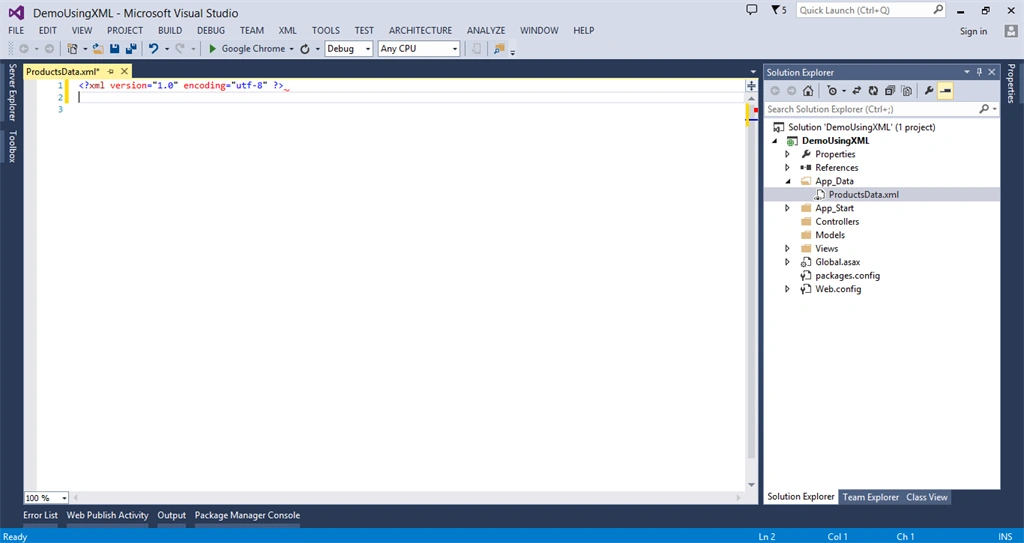
Task: Open the notifications flag icon
Action: tap(775, 10)
